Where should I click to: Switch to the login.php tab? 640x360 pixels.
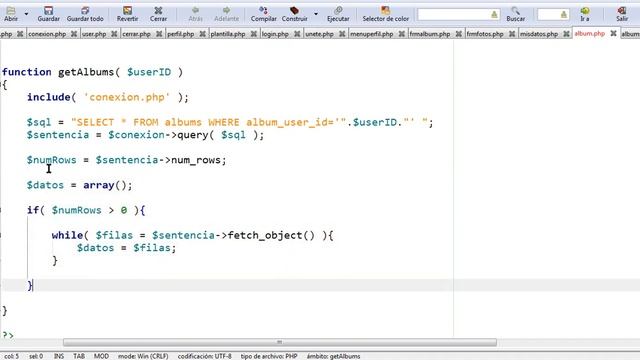click(275, 34)
